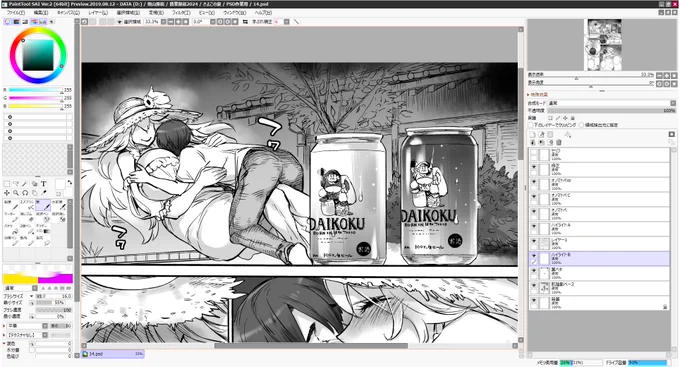Open the ウィンドウ(W) menu
The width and height of the screenshot is (680, 367).
235,13
